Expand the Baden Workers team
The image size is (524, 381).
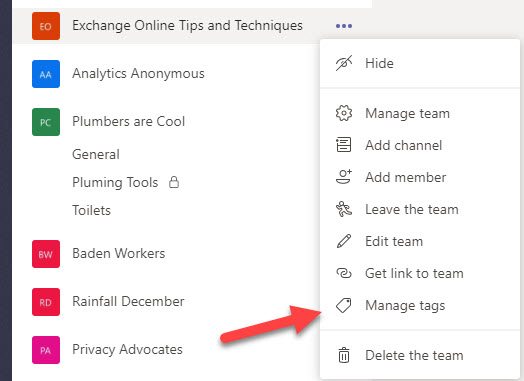pos(119,253)
